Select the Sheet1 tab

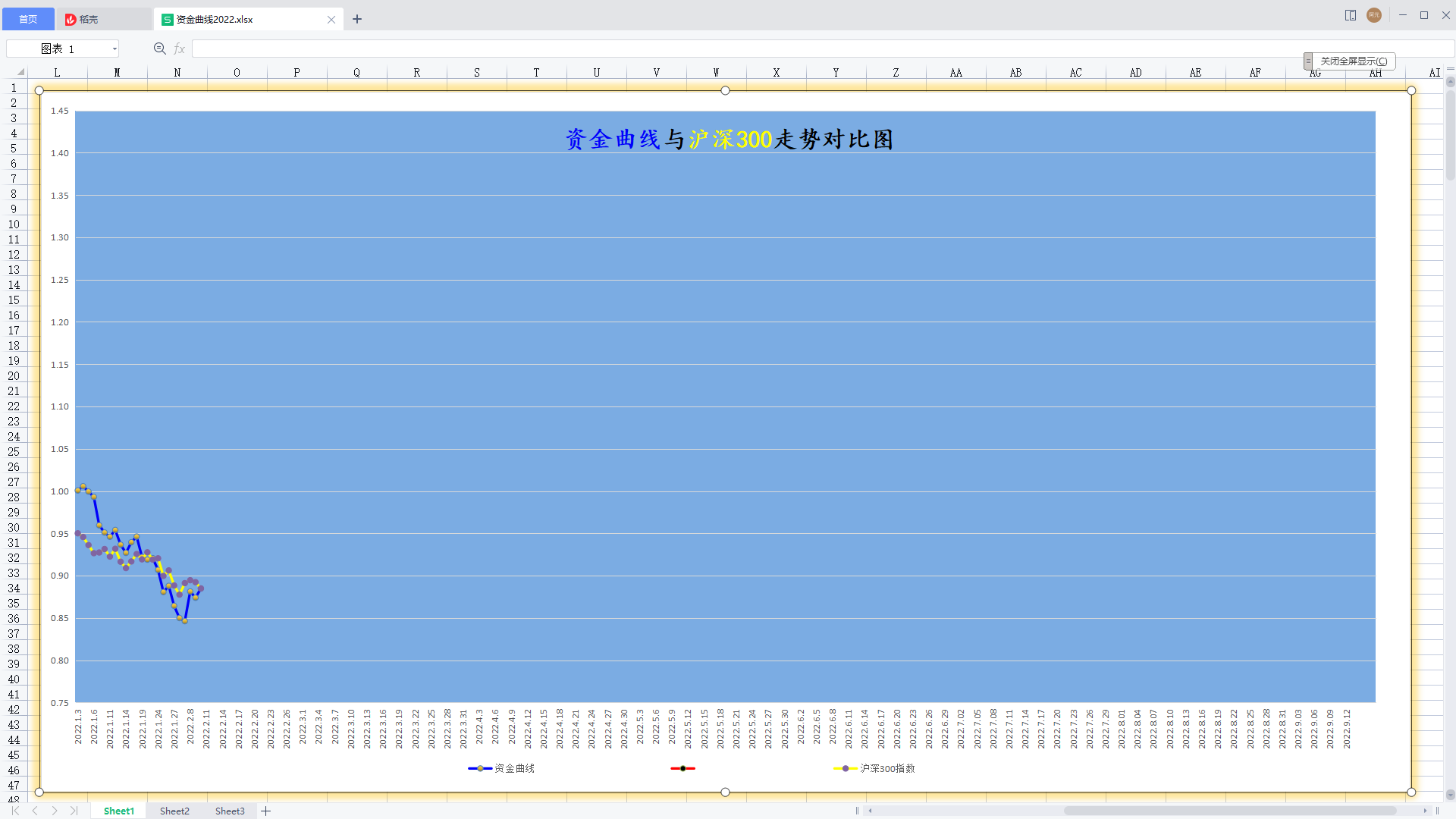[120, 811]
